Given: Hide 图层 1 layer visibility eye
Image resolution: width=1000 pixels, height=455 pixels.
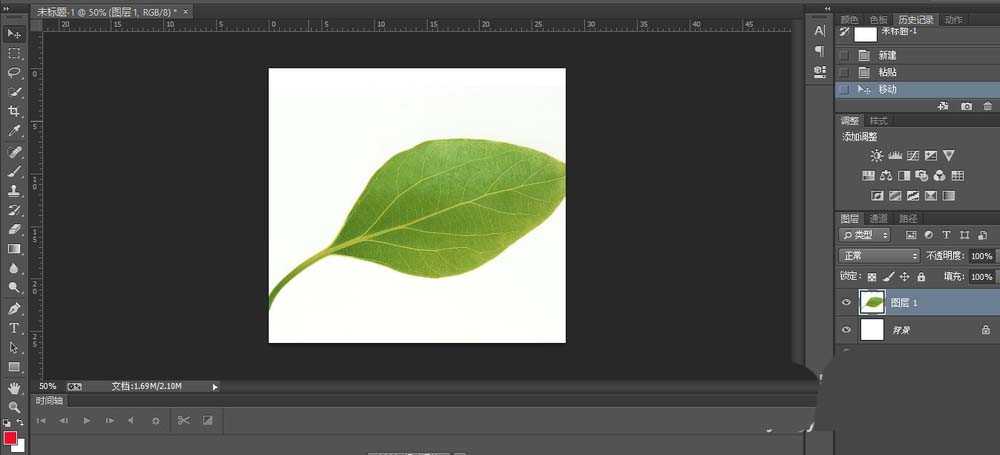Looking at the screenshot, I should tap(847, 302).
